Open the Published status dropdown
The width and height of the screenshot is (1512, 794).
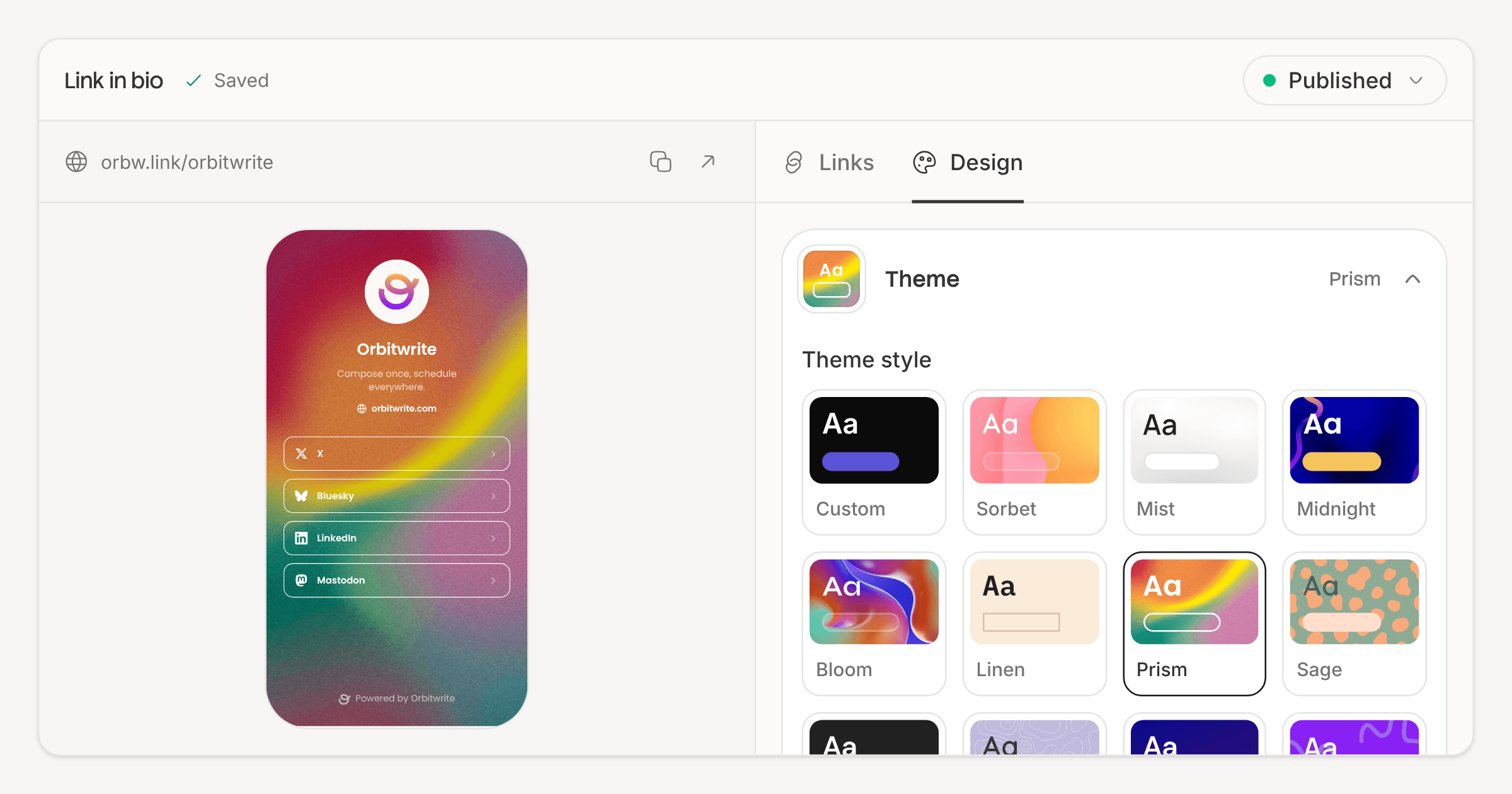1344,81
